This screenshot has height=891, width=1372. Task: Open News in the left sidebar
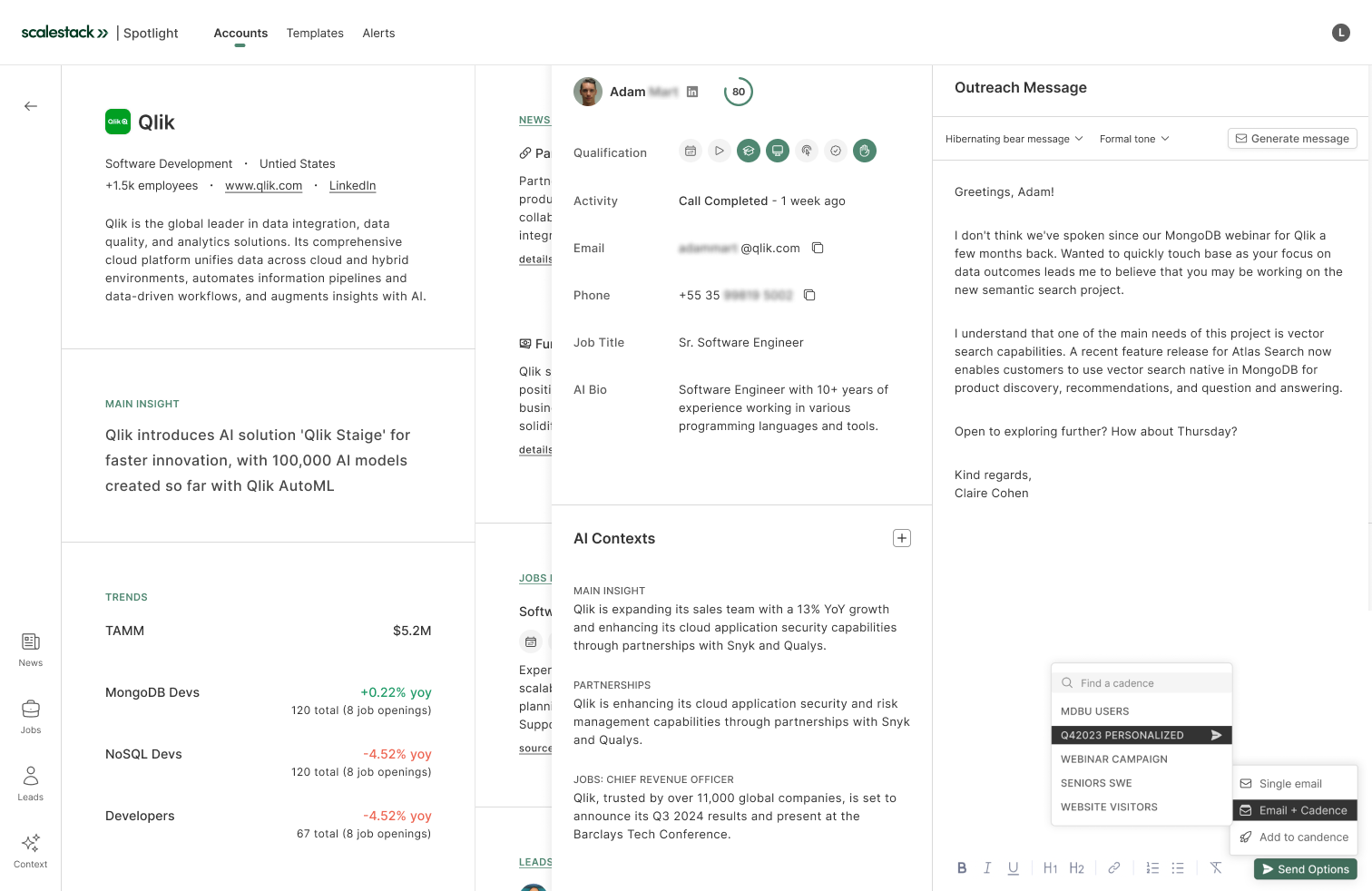[31, 651]
